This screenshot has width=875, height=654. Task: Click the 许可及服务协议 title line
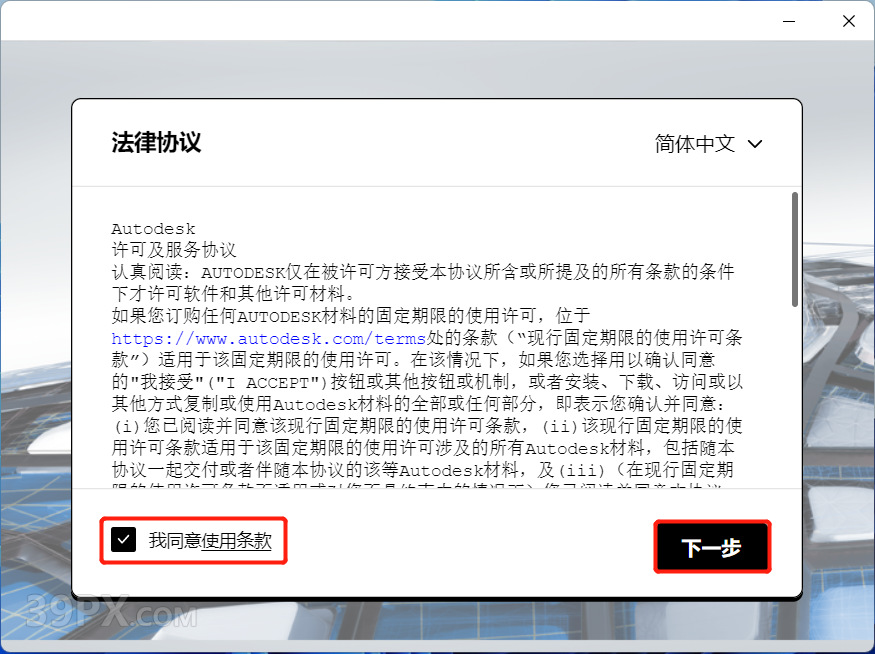pyautogui.click(x=174, y=250)
